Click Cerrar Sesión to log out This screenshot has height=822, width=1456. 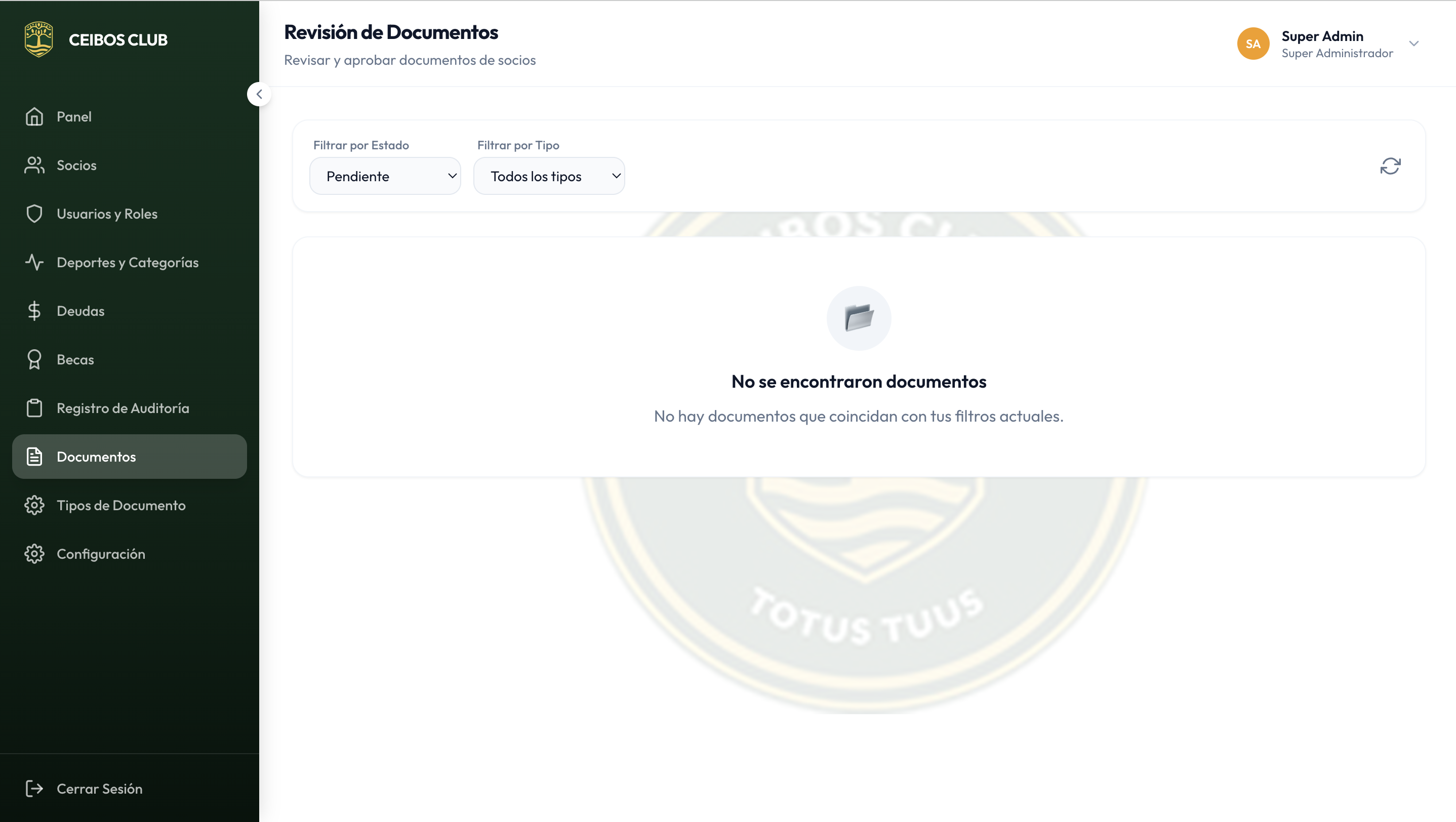99,788
